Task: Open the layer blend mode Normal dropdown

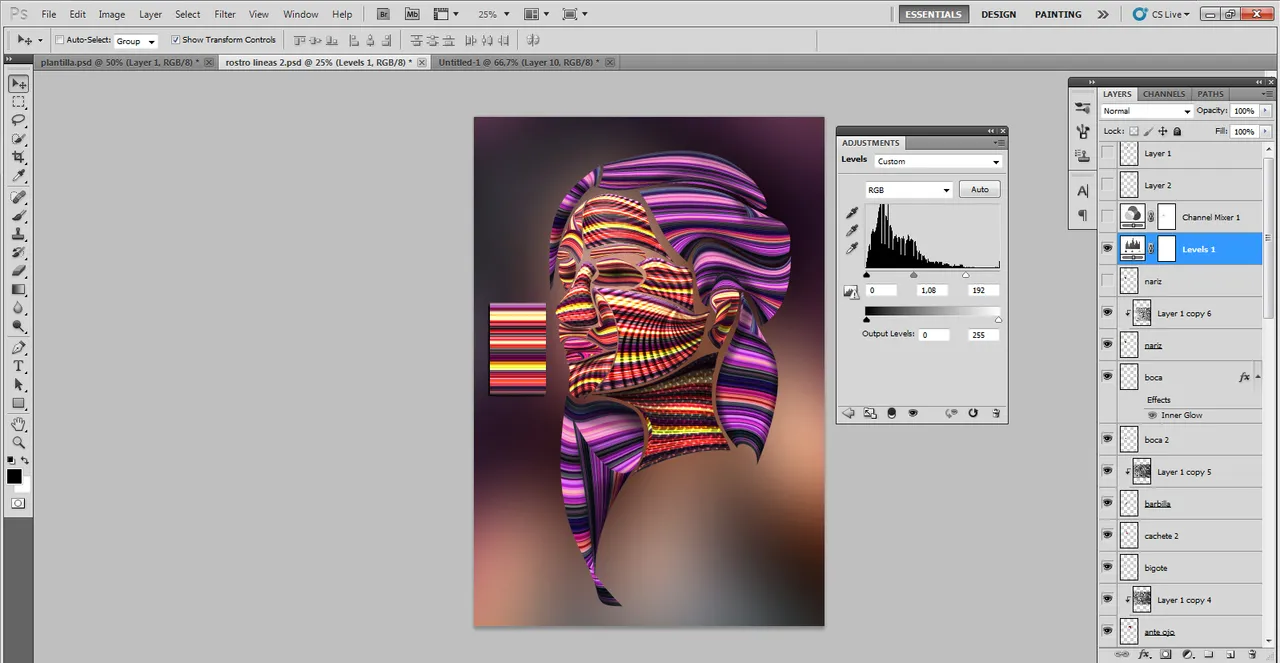Action: pyautogui.click(x=1146, y=111)
